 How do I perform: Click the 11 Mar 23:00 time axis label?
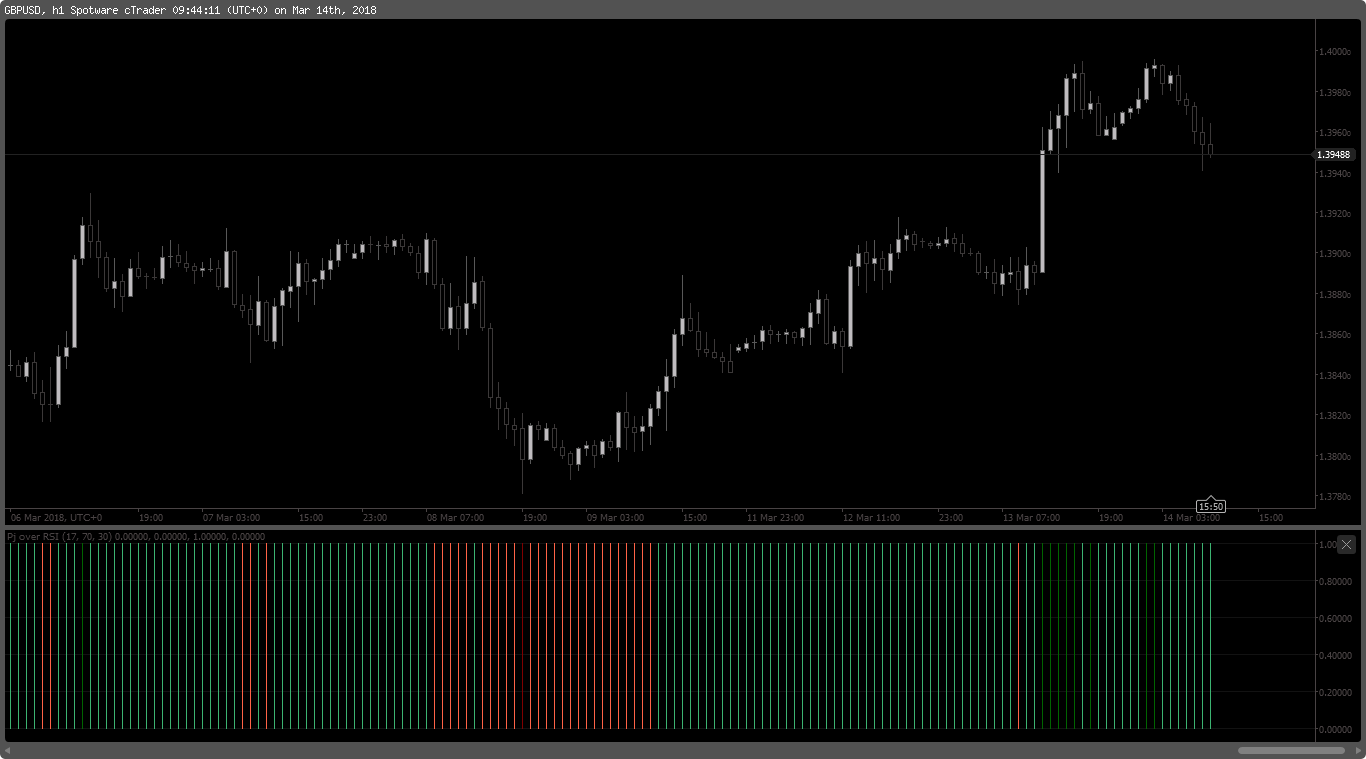(775, 518)
